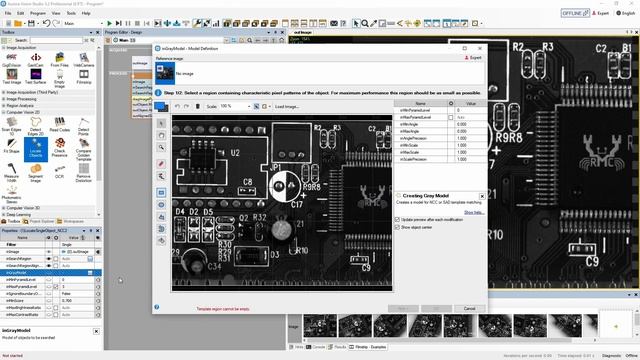Select the rectangle region tool in dialog
This screenshot has height=360, width=640.
[x=161, y=192]
